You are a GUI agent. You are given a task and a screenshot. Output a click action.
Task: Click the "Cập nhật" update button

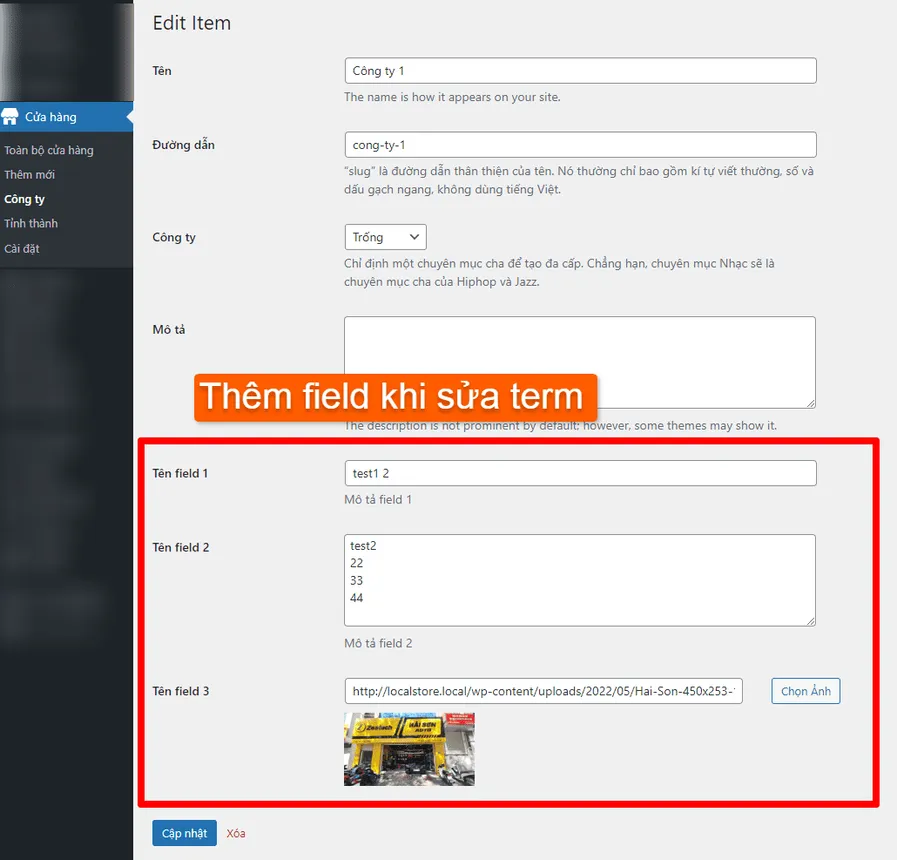click(x=184, y=832)
